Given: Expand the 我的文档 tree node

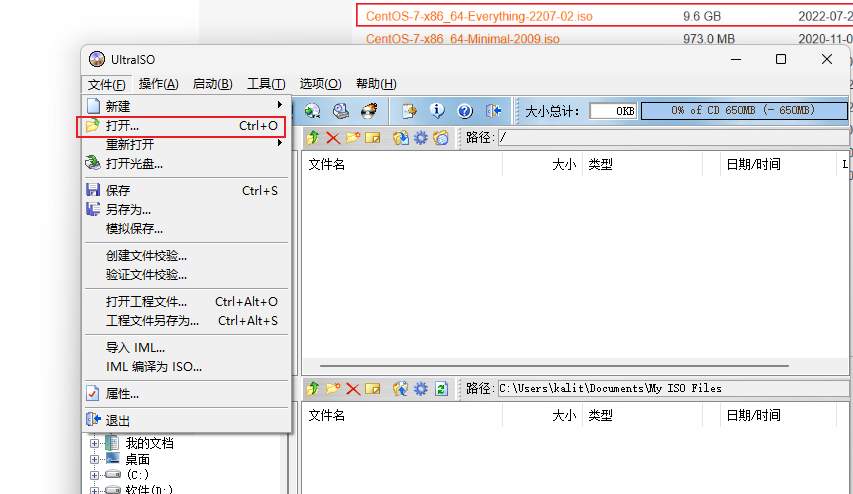Looking at the screenshot, I should coord(94,443).
